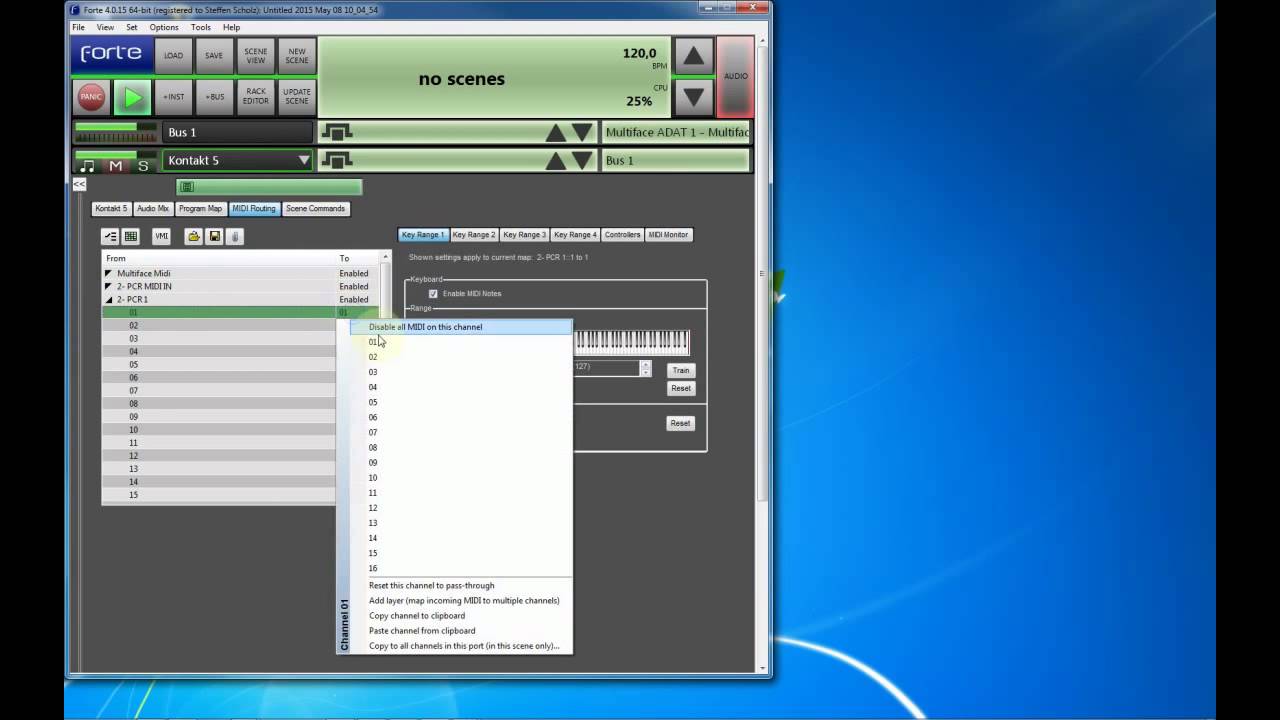The width and height of the screenshot is (1280, 720).
Task: Open the Options menu
Action: tap(164, 27)
